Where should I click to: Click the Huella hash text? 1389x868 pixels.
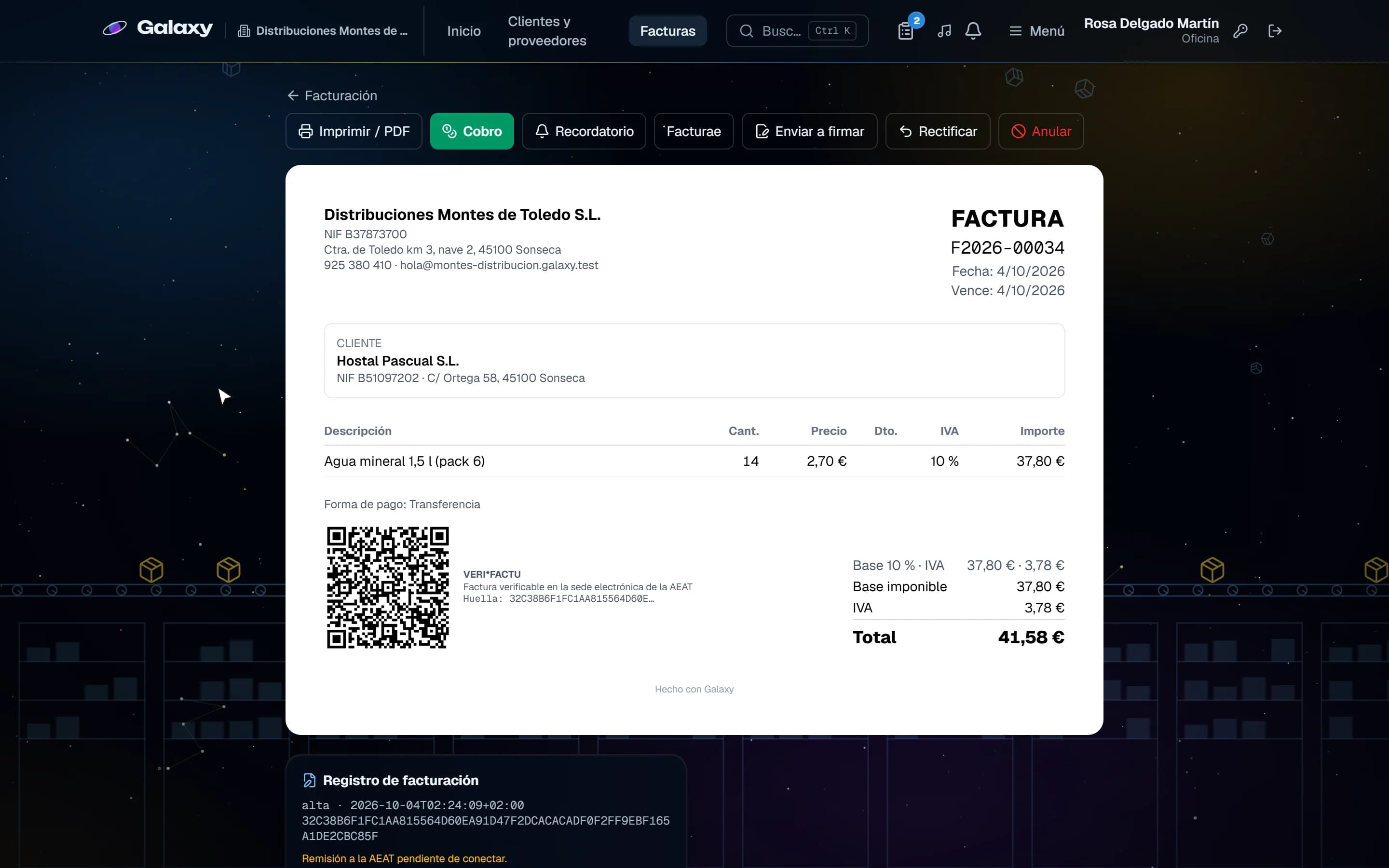[558, 599]
